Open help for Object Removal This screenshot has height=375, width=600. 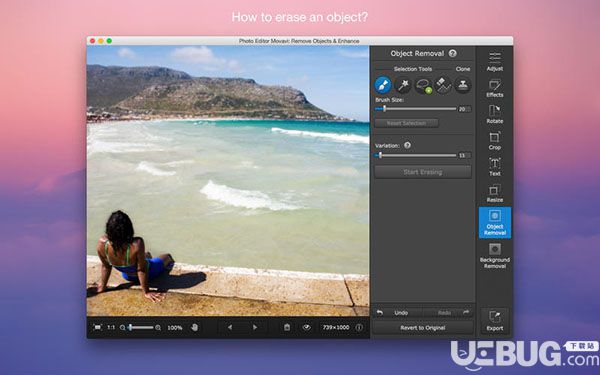click(x=453, y=53)
